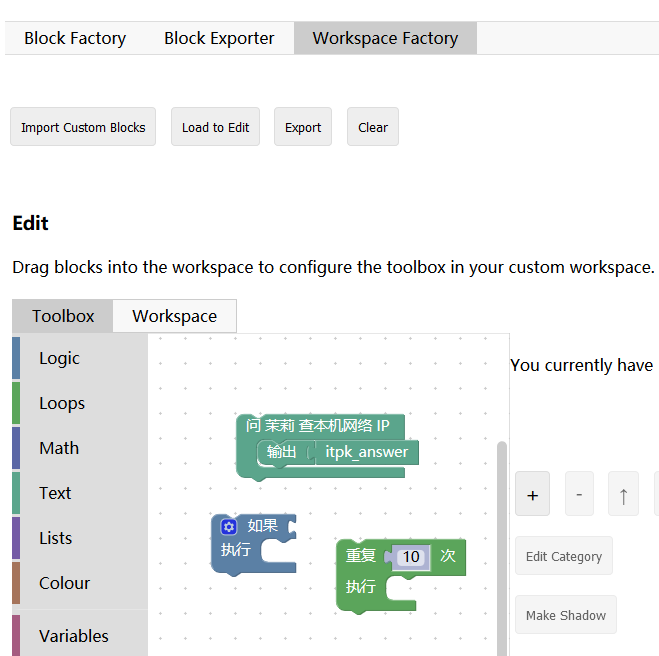Click the Make Shadow button
The height and width of the screenshot is (656, 659).
(566, 615)
